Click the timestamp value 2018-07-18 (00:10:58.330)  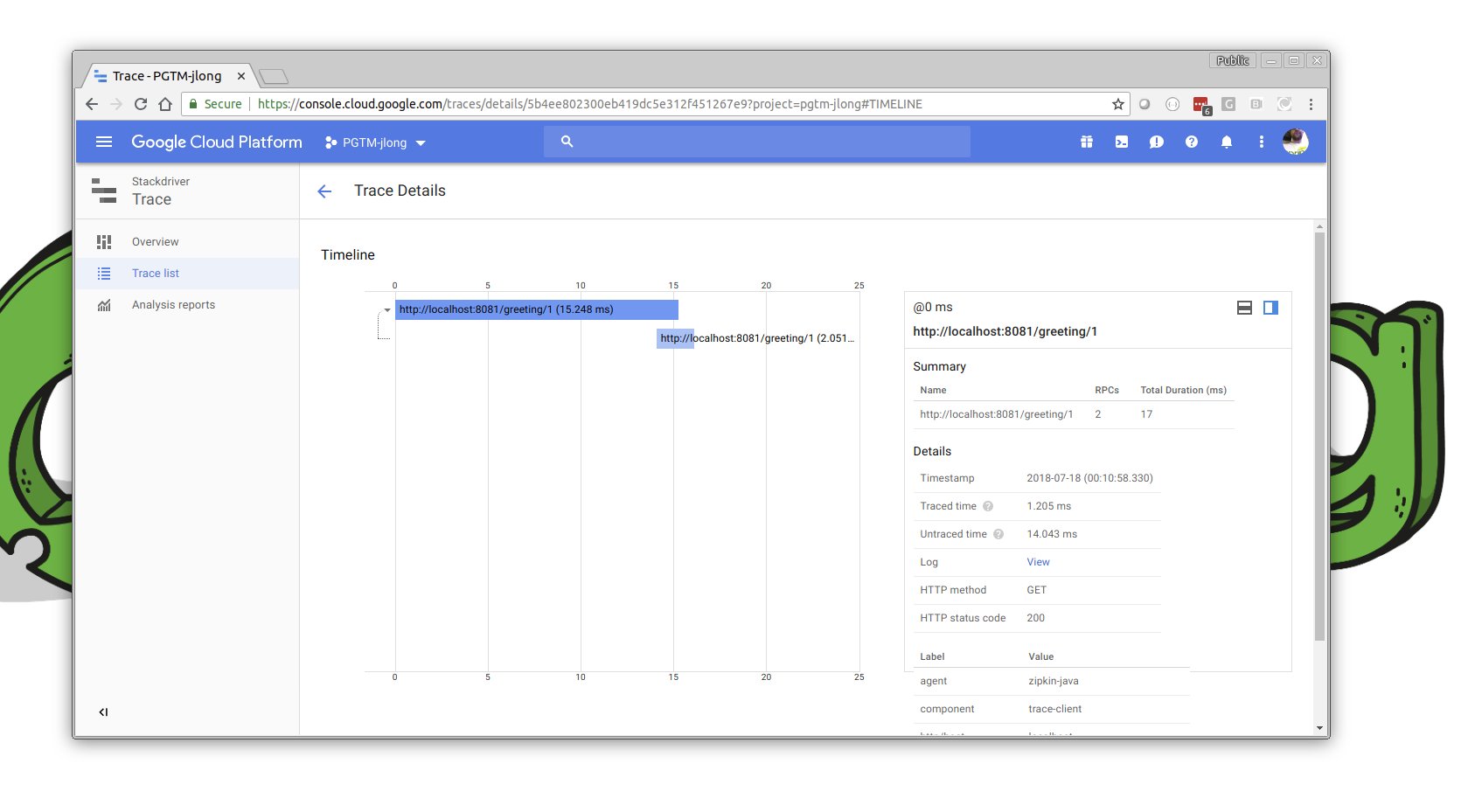click(1089, 478)
